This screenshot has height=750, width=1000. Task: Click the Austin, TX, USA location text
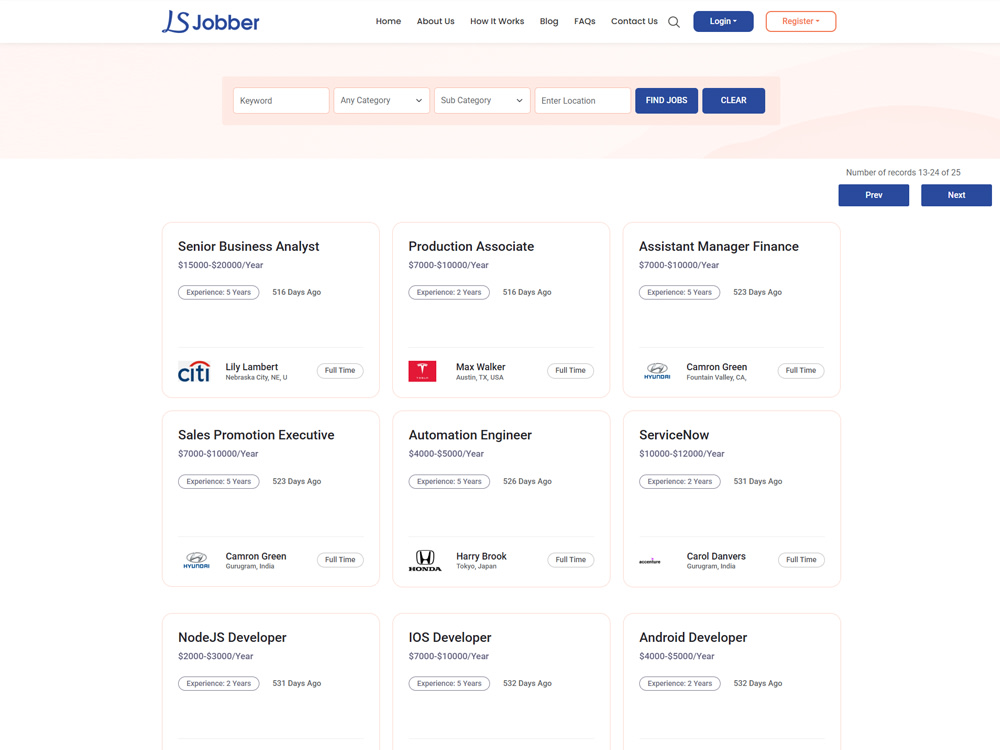480,378
